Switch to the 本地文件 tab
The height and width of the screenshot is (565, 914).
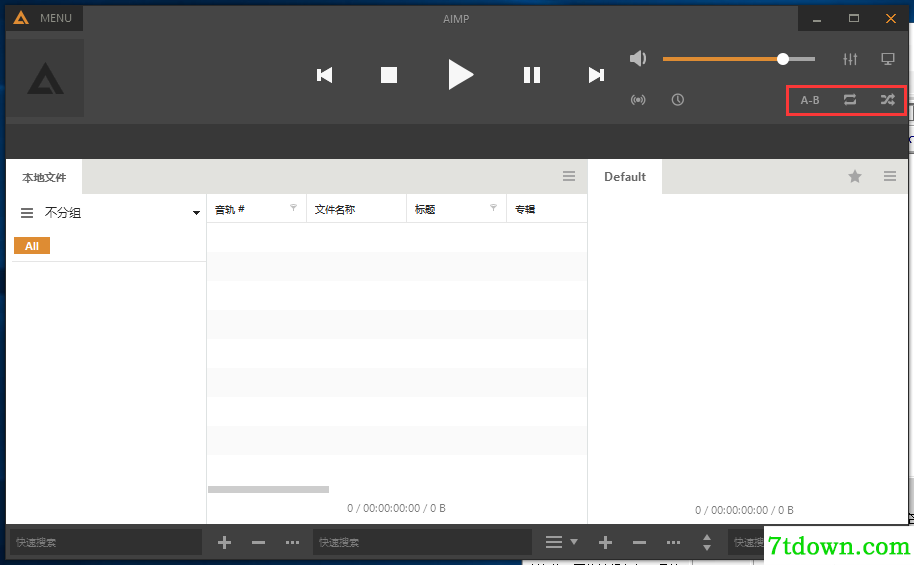coord(44,177)
